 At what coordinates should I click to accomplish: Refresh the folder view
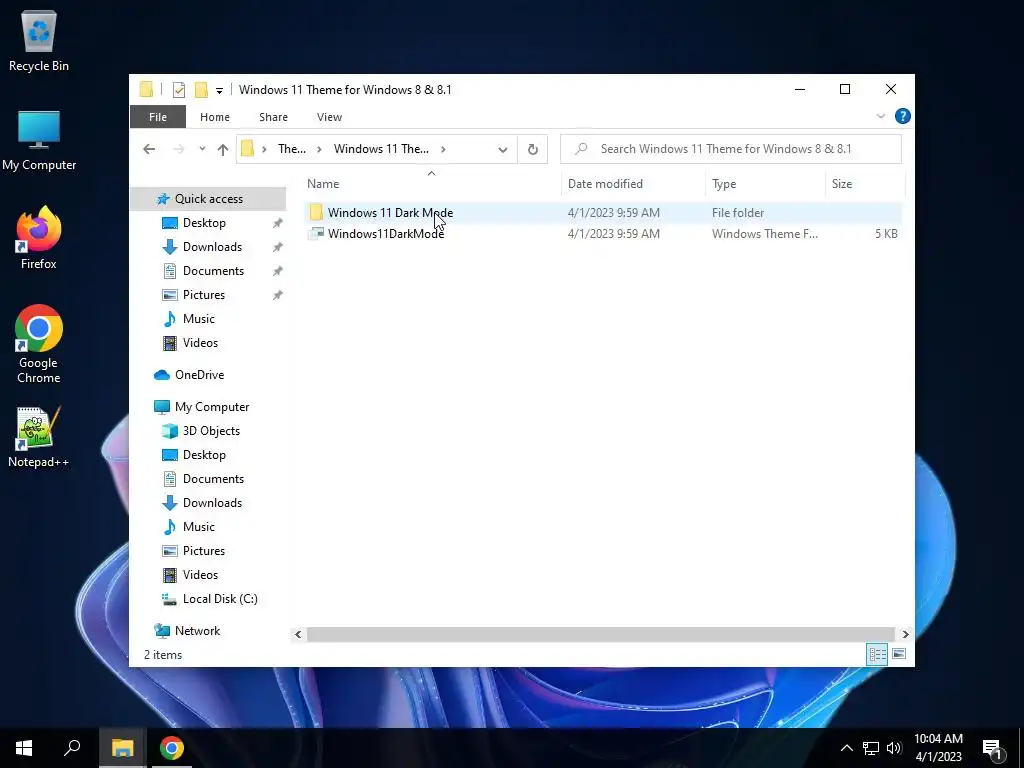click(533, 150)
